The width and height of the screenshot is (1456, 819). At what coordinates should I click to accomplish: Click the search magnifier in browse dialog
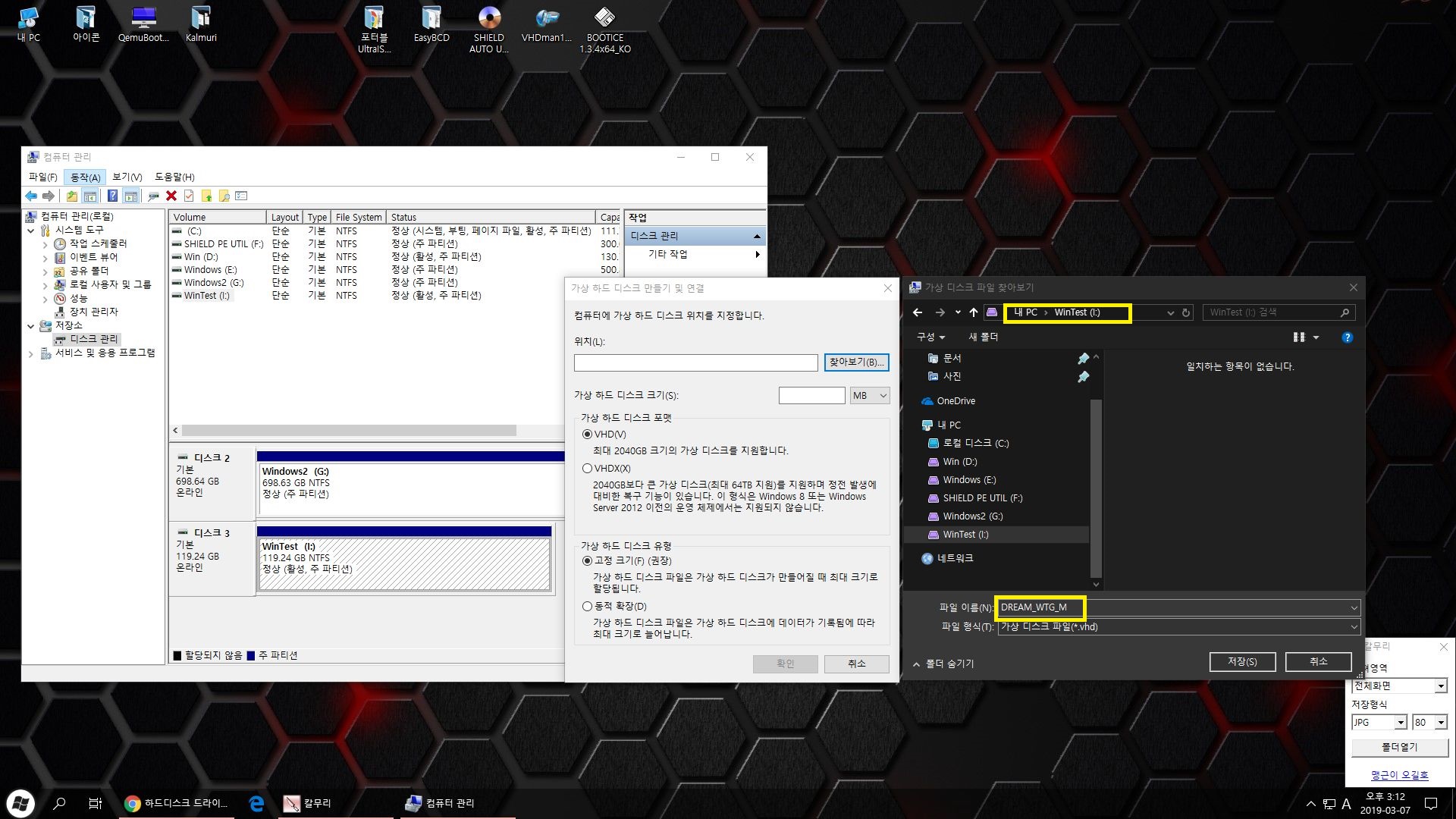click(1345, 312)
